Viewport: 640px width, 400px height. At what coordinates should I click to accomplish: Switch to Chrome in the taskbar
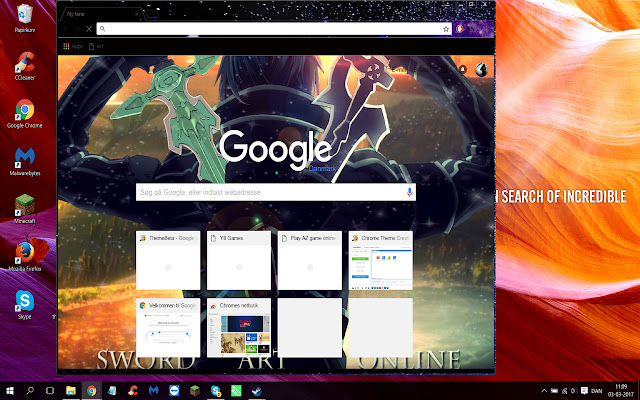pos(91,391)
